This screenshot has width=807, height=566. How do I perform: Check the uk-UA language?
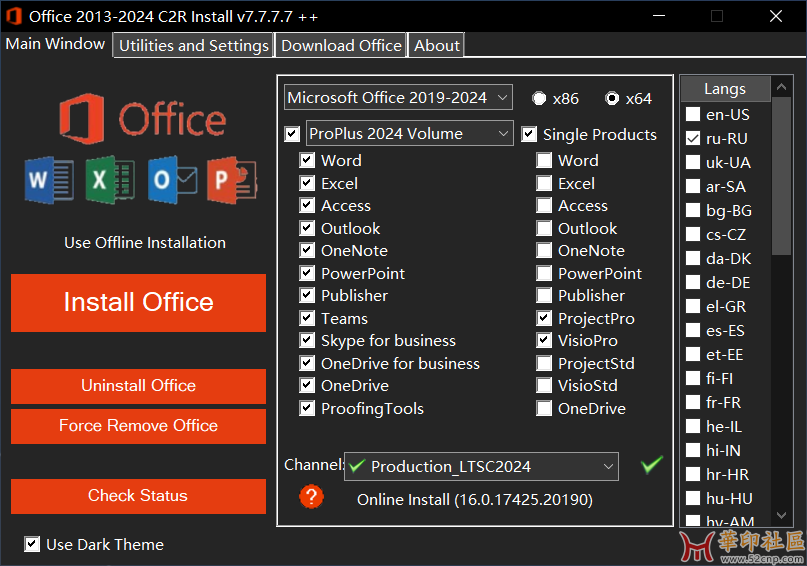[x=693, y=162]
